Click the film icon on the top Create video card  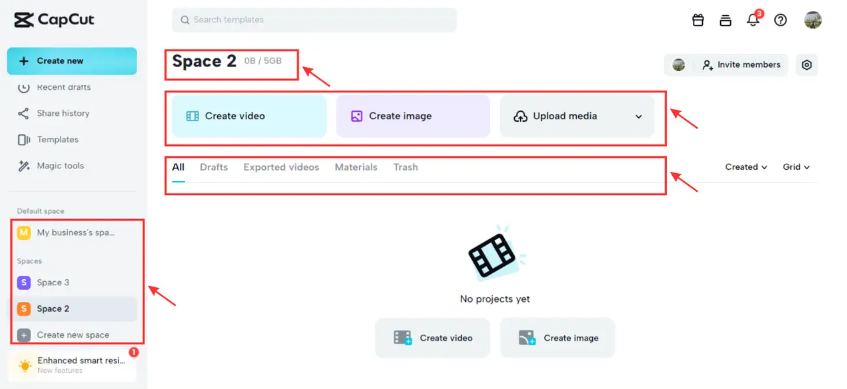(x=192, y=116)
